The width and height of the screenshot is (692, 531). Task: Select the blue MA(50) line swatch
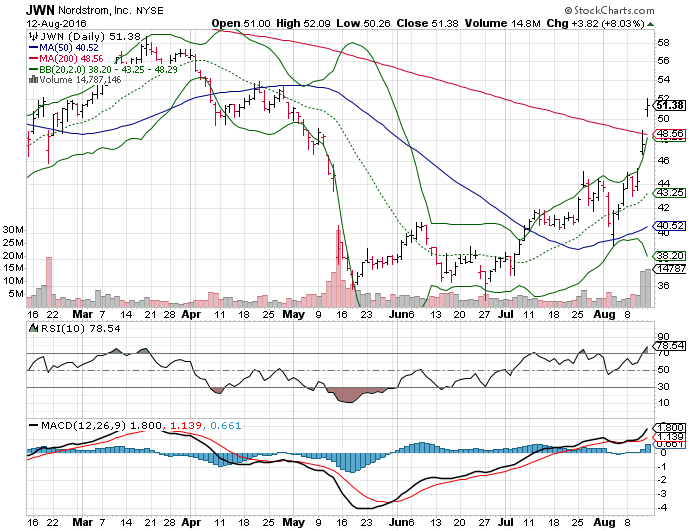point(33,48)
